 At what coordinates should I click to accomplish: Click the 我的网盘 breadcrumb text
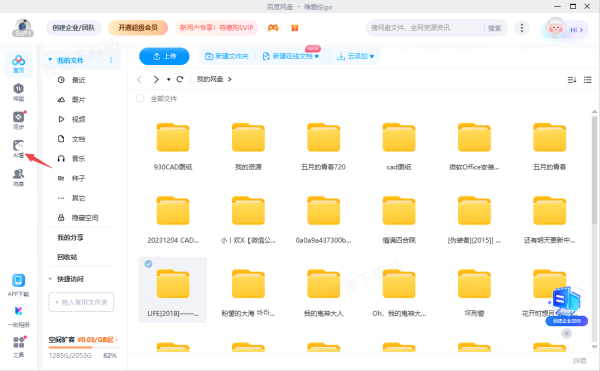click(x=210, y=79)
